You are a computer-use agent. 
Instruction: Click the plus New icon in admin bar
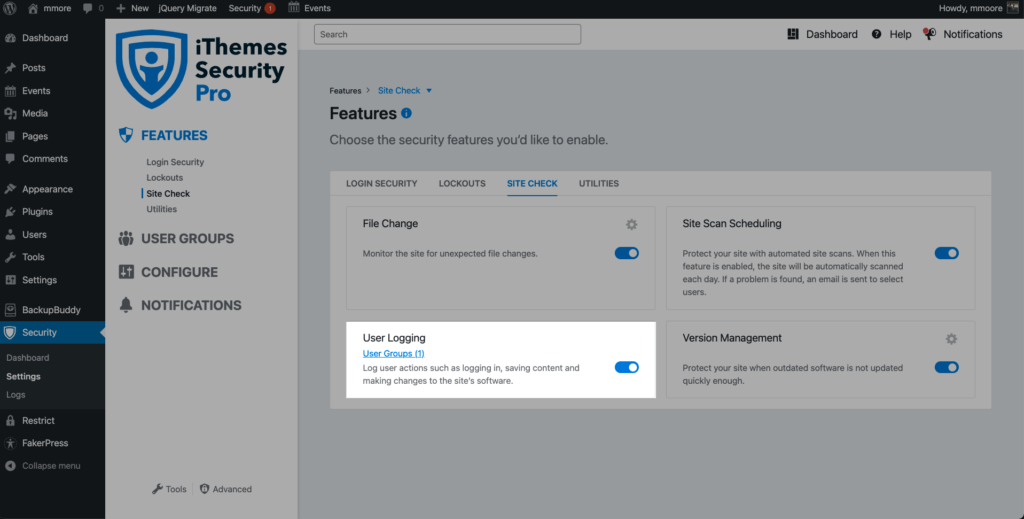click(120, 8)
